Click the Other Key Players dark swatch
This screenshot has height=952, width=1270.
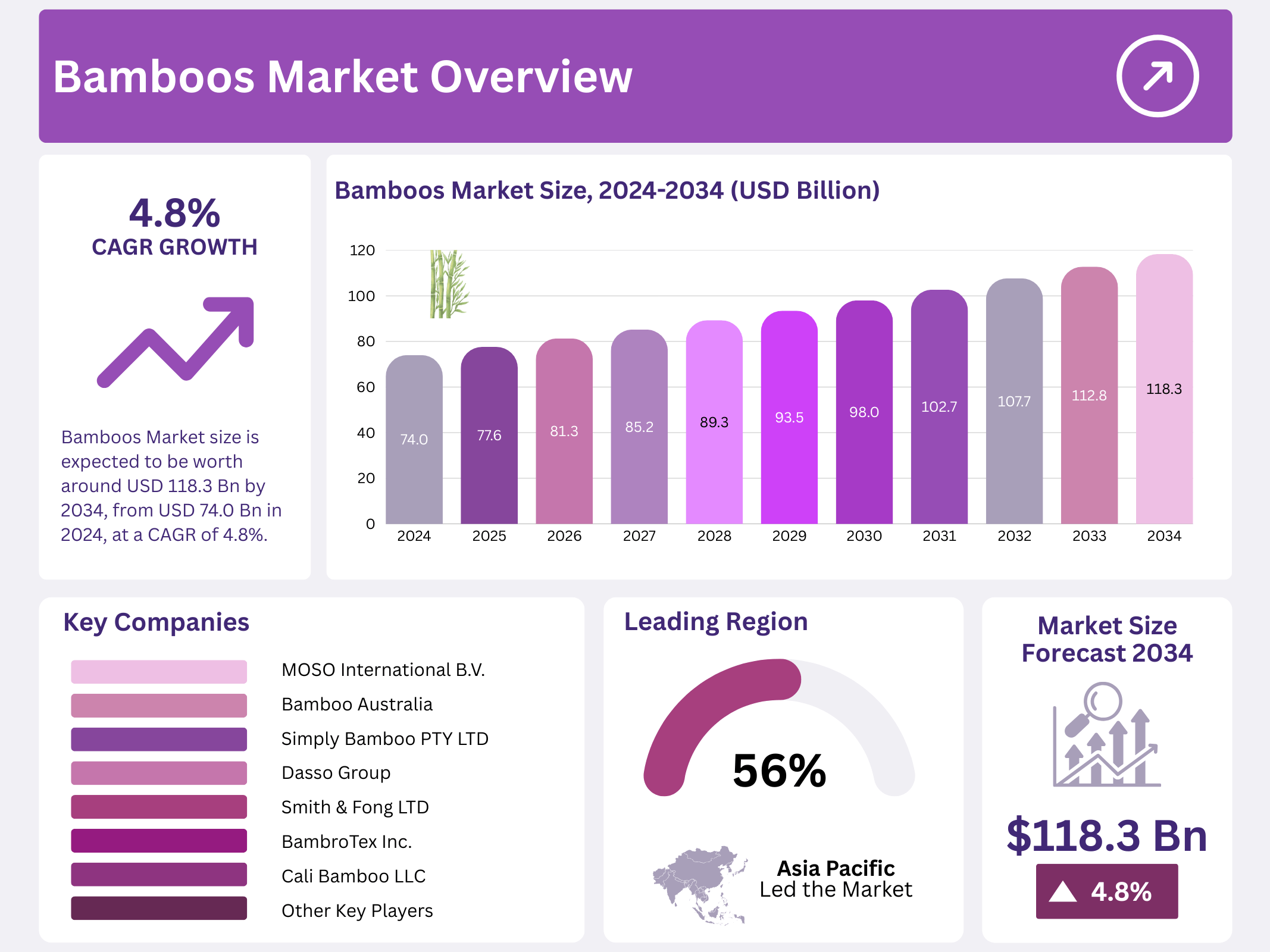click(x=159, y=909)
